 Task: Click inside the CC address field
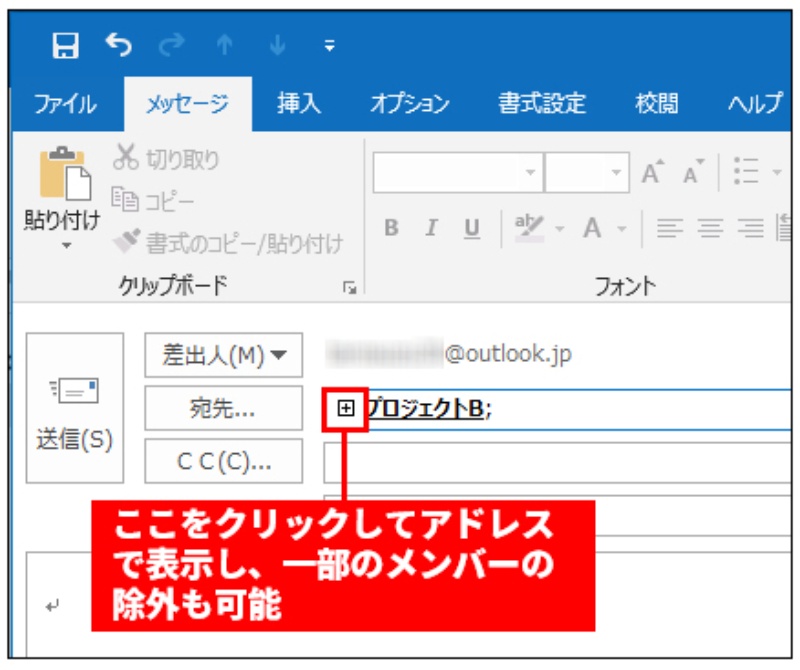(x=555, y=461)
